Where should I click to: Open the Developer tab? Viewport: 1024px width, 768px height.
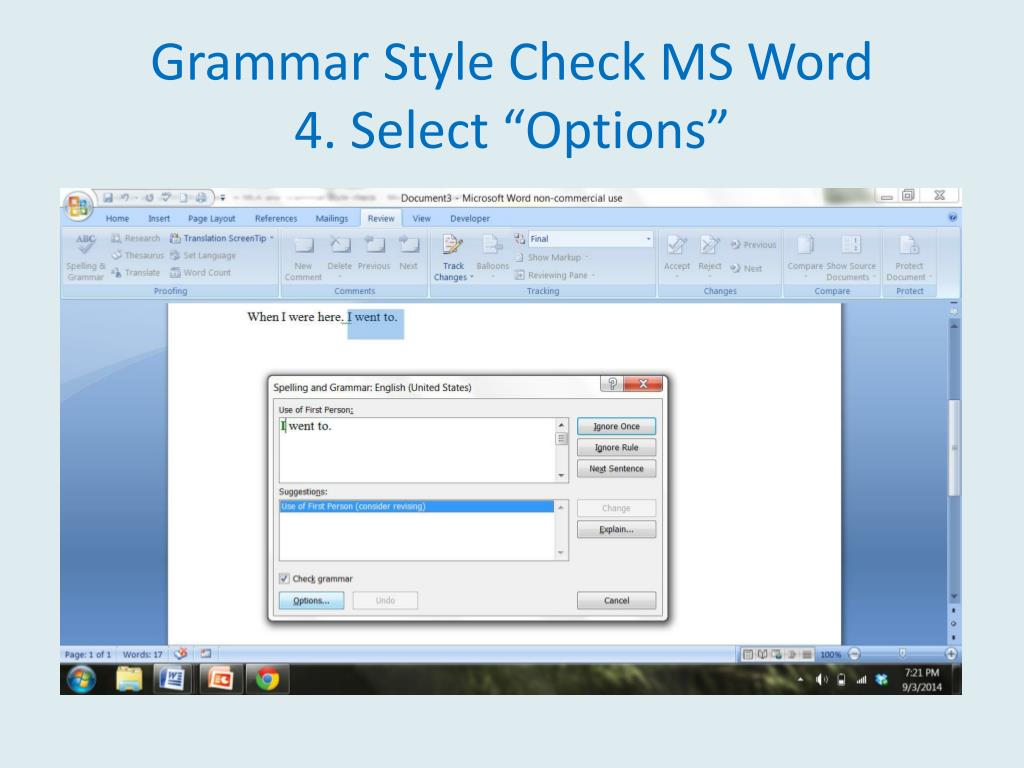pos(470,218)
